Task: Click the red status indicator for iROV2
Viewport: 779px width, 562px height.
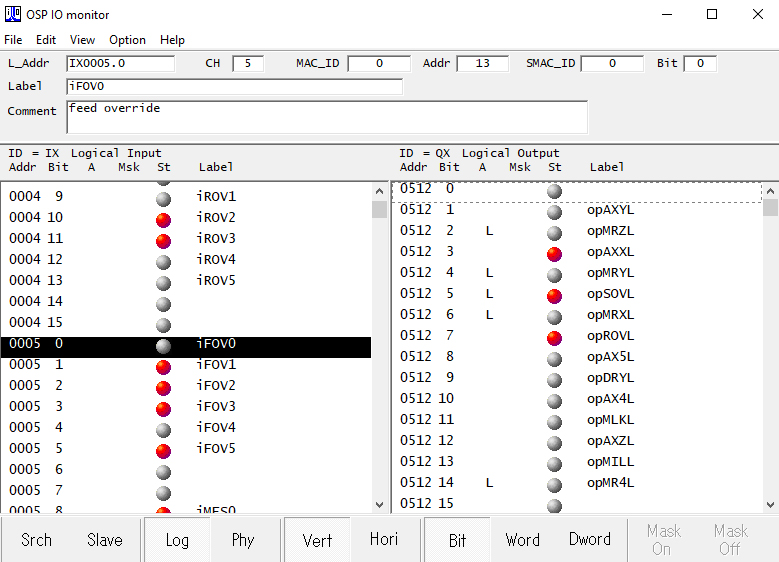Action: 164,218
